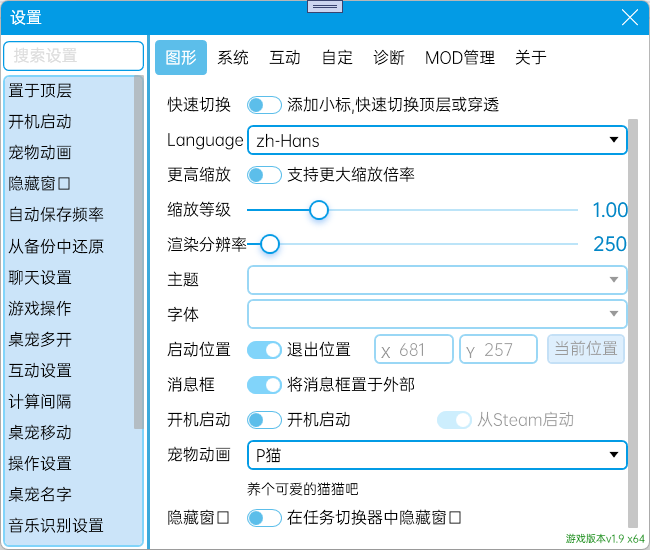
Task: Toggle 在任务切换器中隐藏窗口 switch
Action: [264, 518]
